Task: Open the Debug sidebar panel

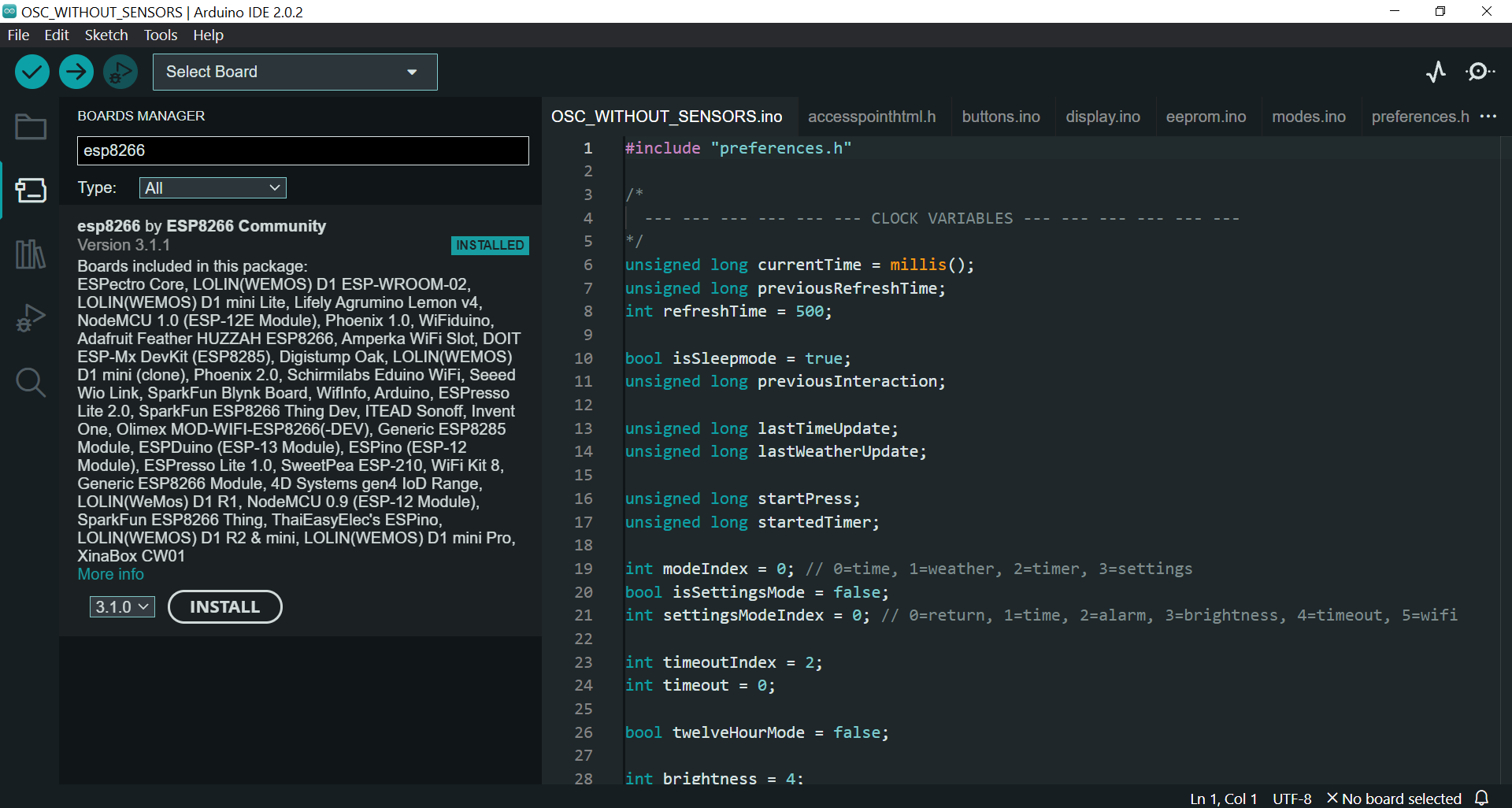Action: pos(31,318)
